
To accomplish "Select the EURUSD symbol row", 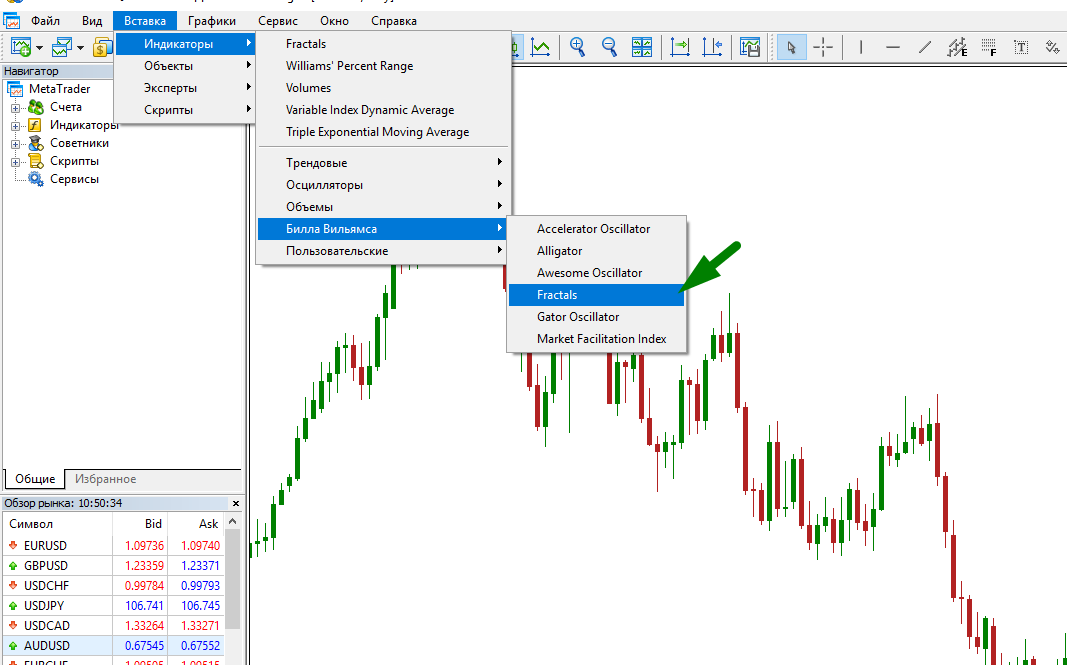I will click(x=45, y=546).
